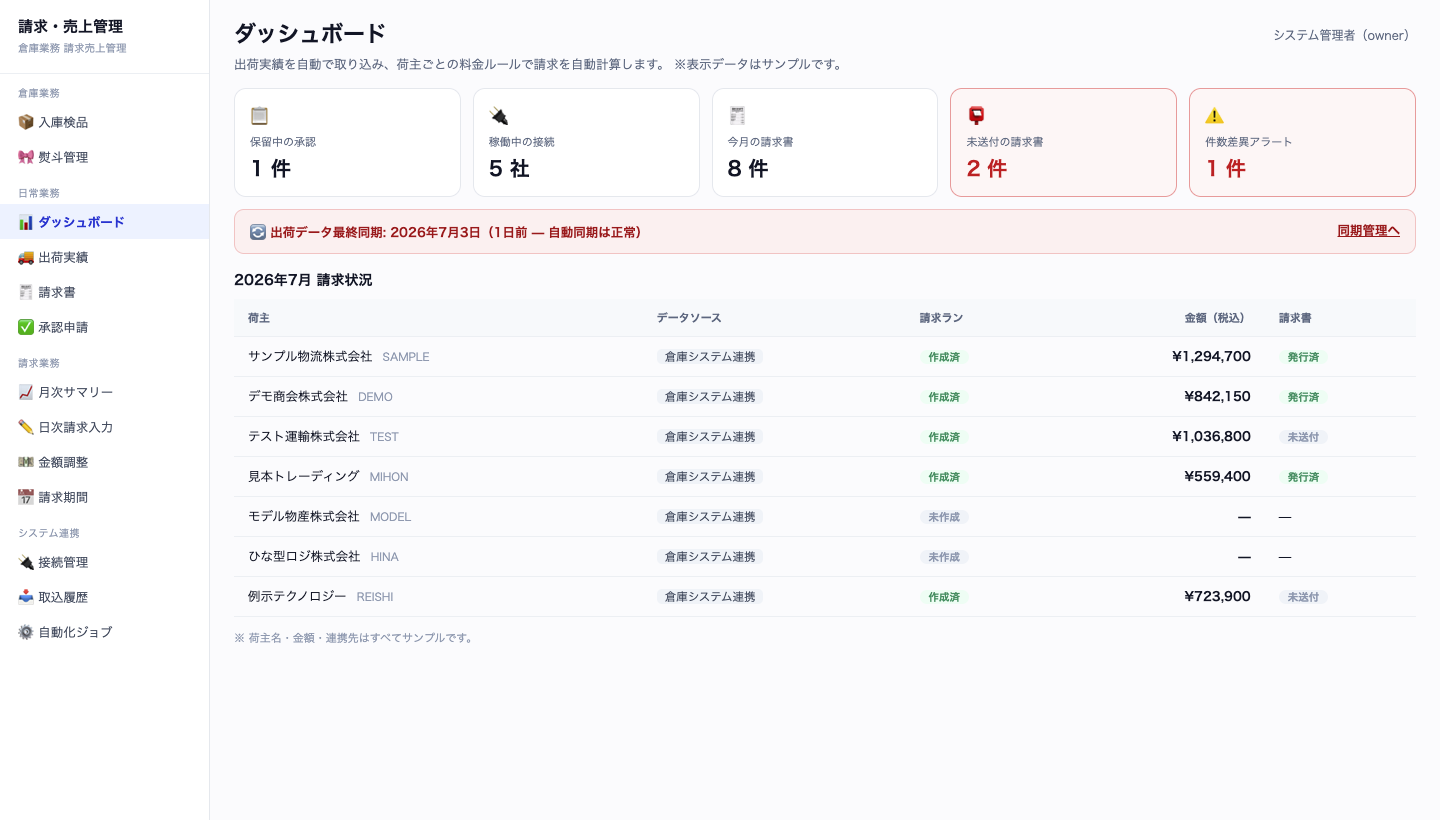1440x820 pixels.
Task: Click the pencil icon beside 日次請求入力
Action: pyautogui.click(x=26, y=427)
